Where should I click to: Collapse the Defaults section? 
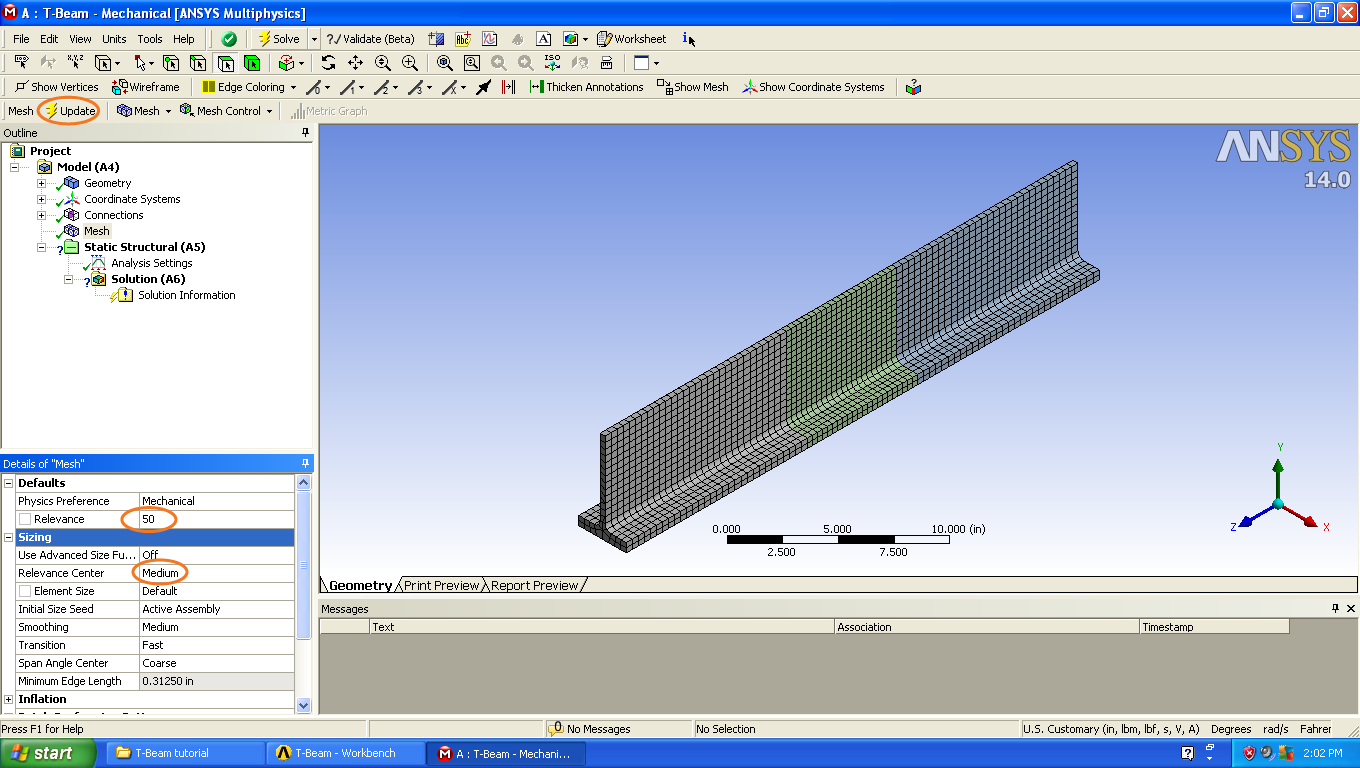pyautogui.click(x=9, y=483)
